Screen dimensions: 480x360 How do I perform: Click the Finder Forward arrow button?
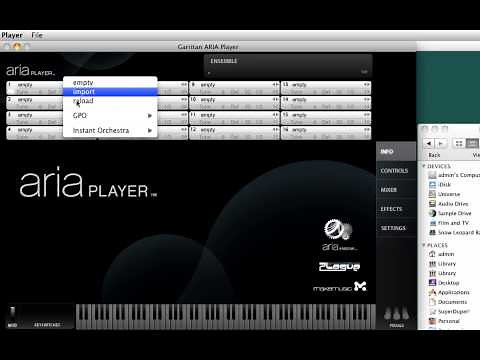coord(441,144)
